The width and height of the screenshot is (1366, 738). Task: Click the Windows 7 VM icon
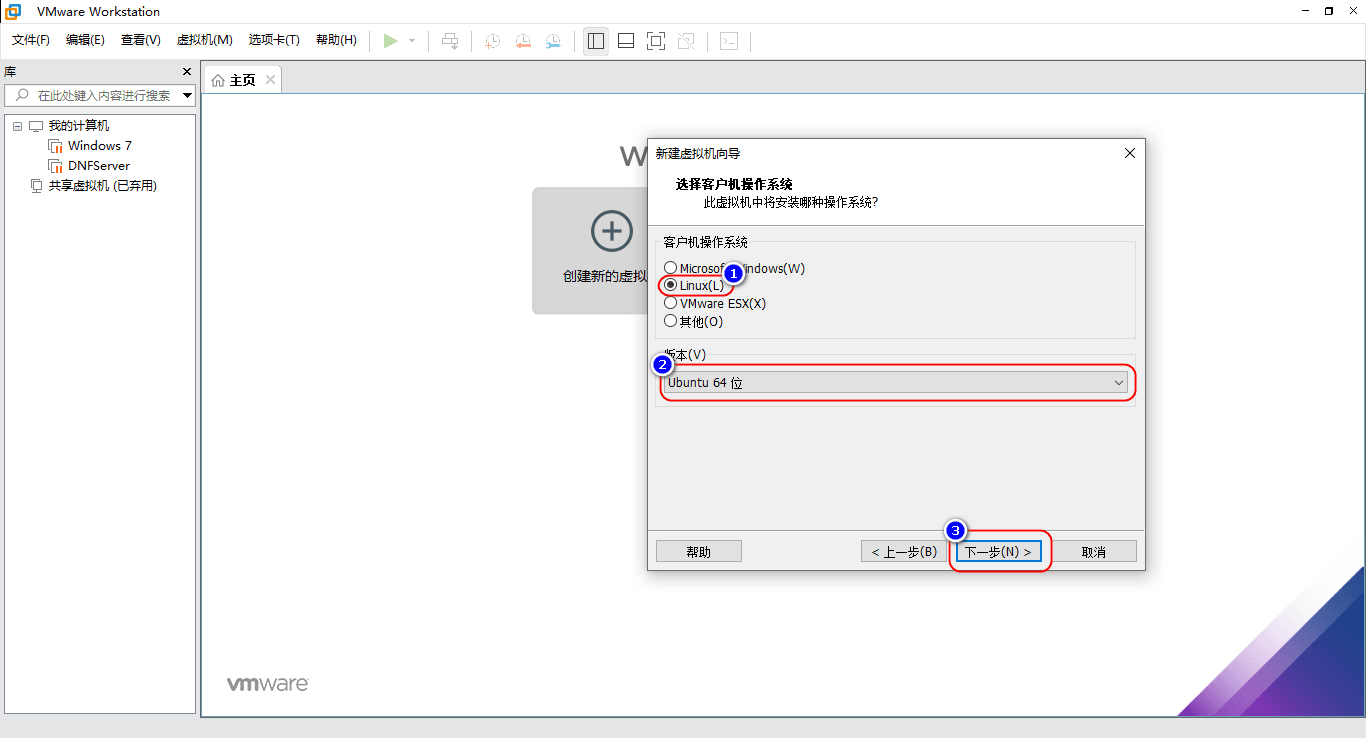[x=55, y=146]
